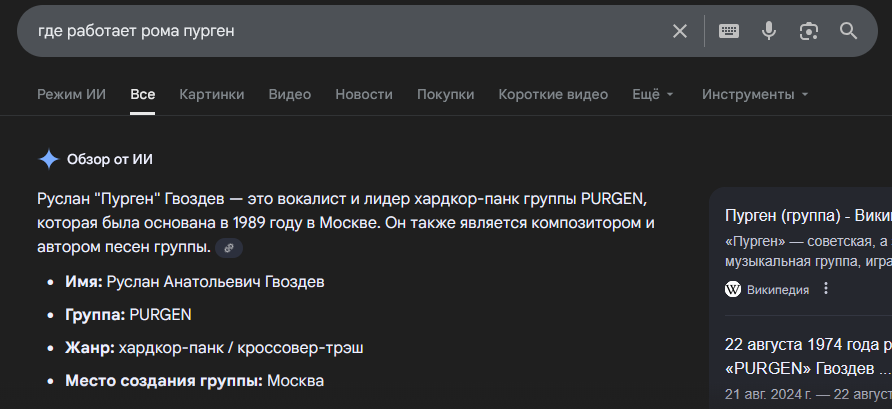Select the Покупки tab

[x=445, y=95]
